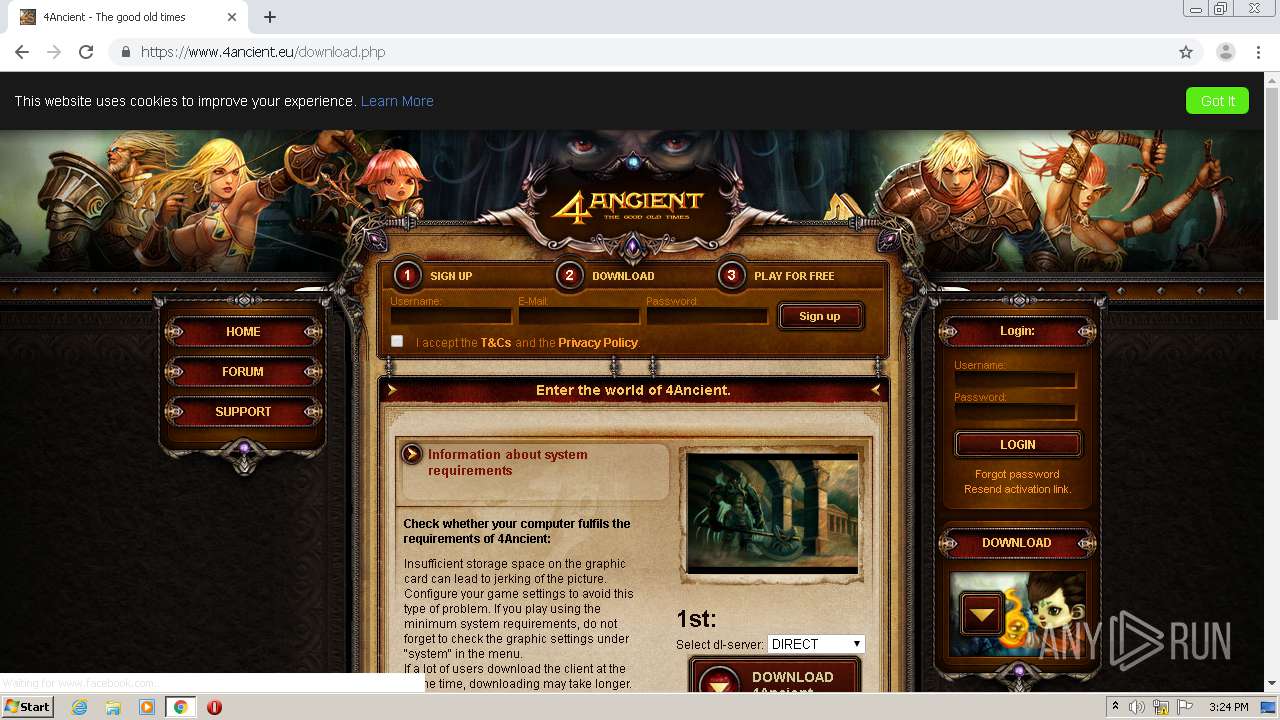Click Forgot password link
The width and height of the screenshot is (1280, 720).
(x=1017, y=474)
